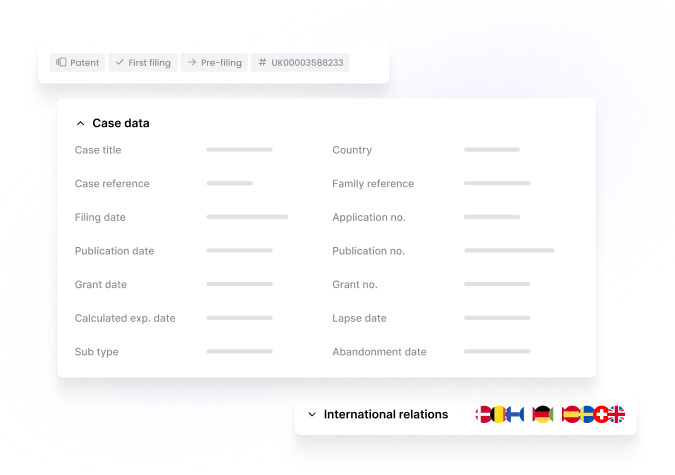This screenshot has width=675, height=475.
Task: Click the arrow icon on Pre-filing chip
Action: pyautogui.click(x=192, y=62)
